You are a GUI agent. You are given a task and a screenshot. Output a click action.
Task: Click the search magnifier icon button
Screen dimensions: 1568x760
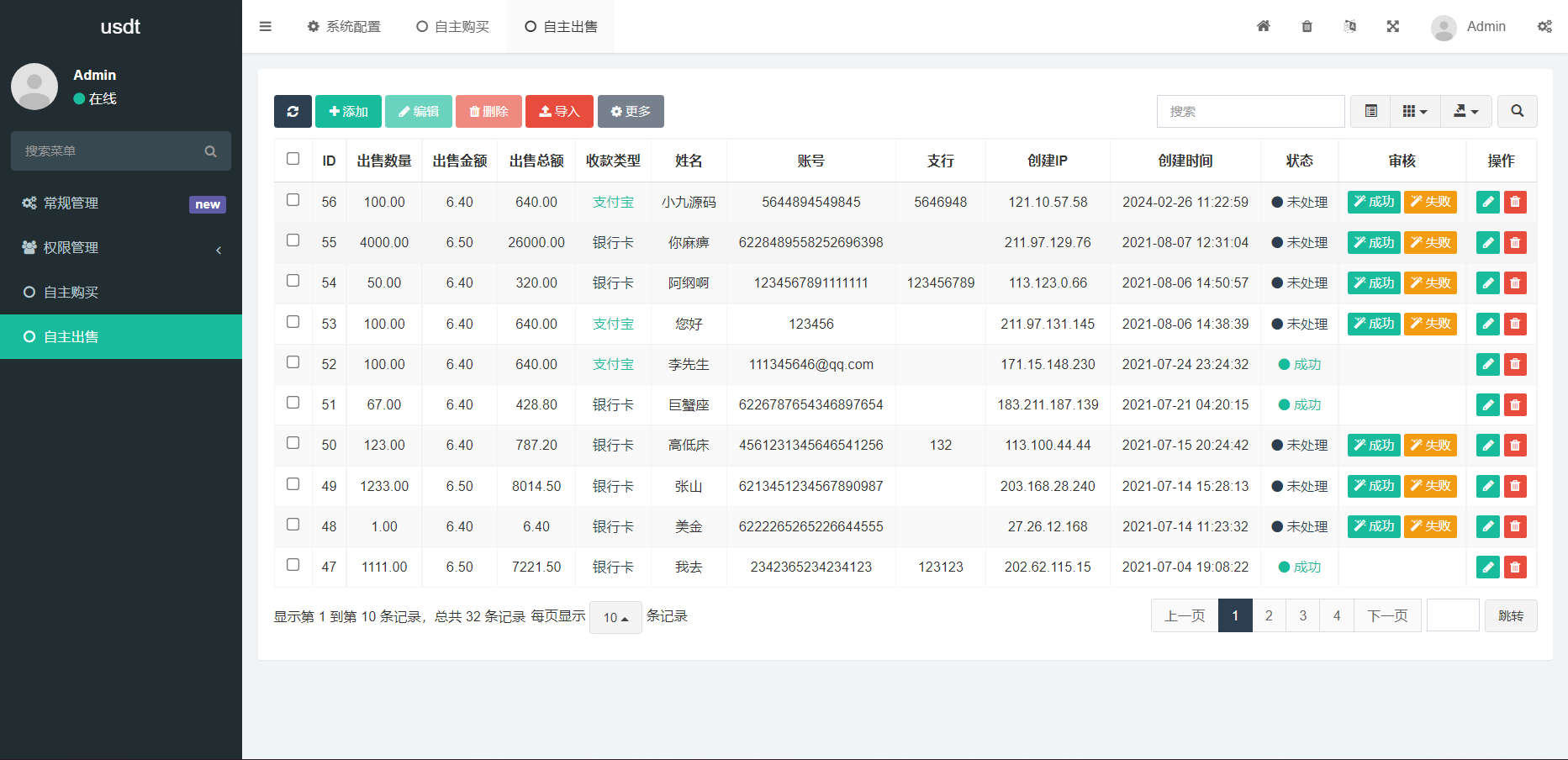[x=1517, y=111]
